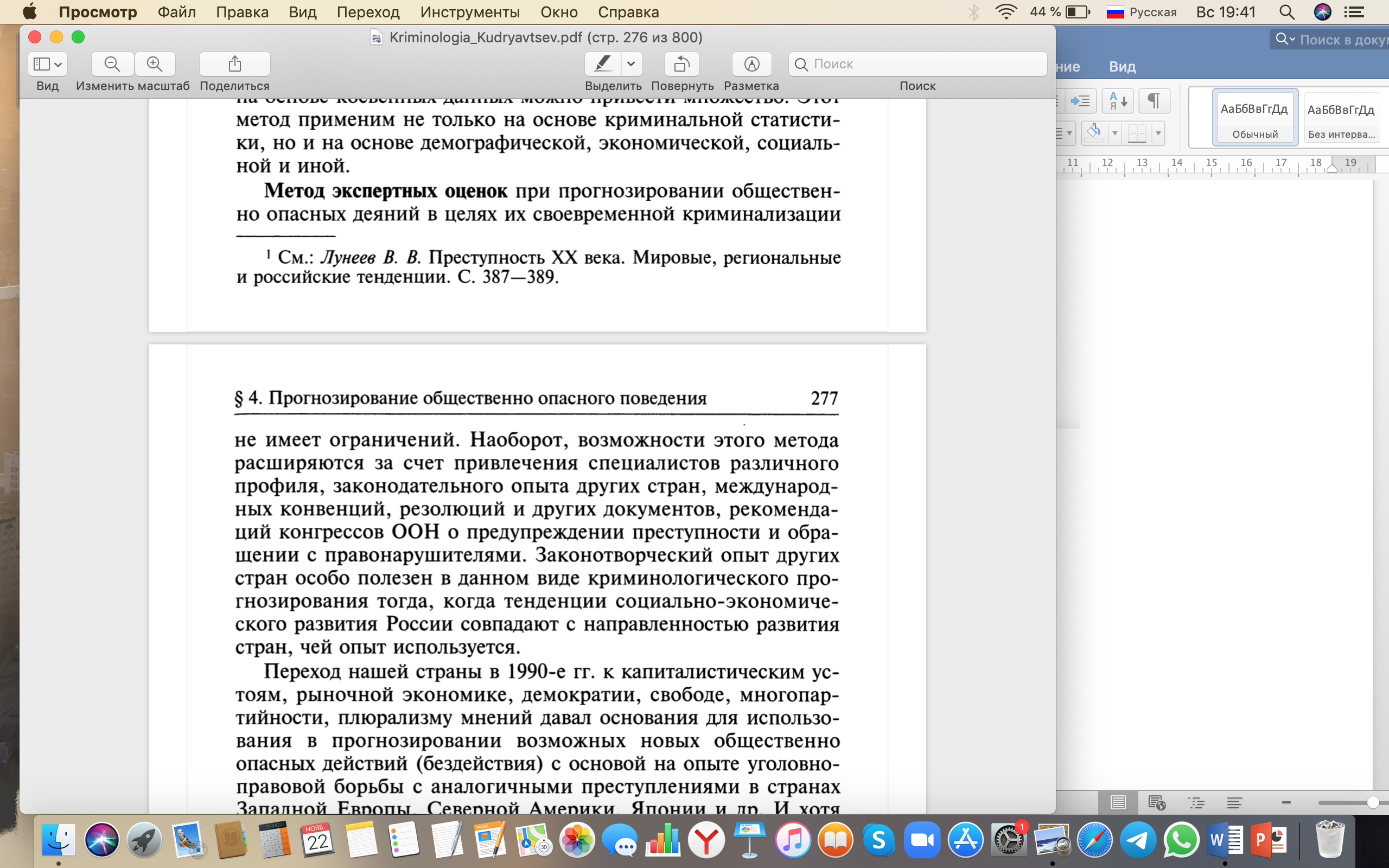The width and height of the screenshot is (1389, 868).
Task: Open the Правка menu
Action: 242,12
